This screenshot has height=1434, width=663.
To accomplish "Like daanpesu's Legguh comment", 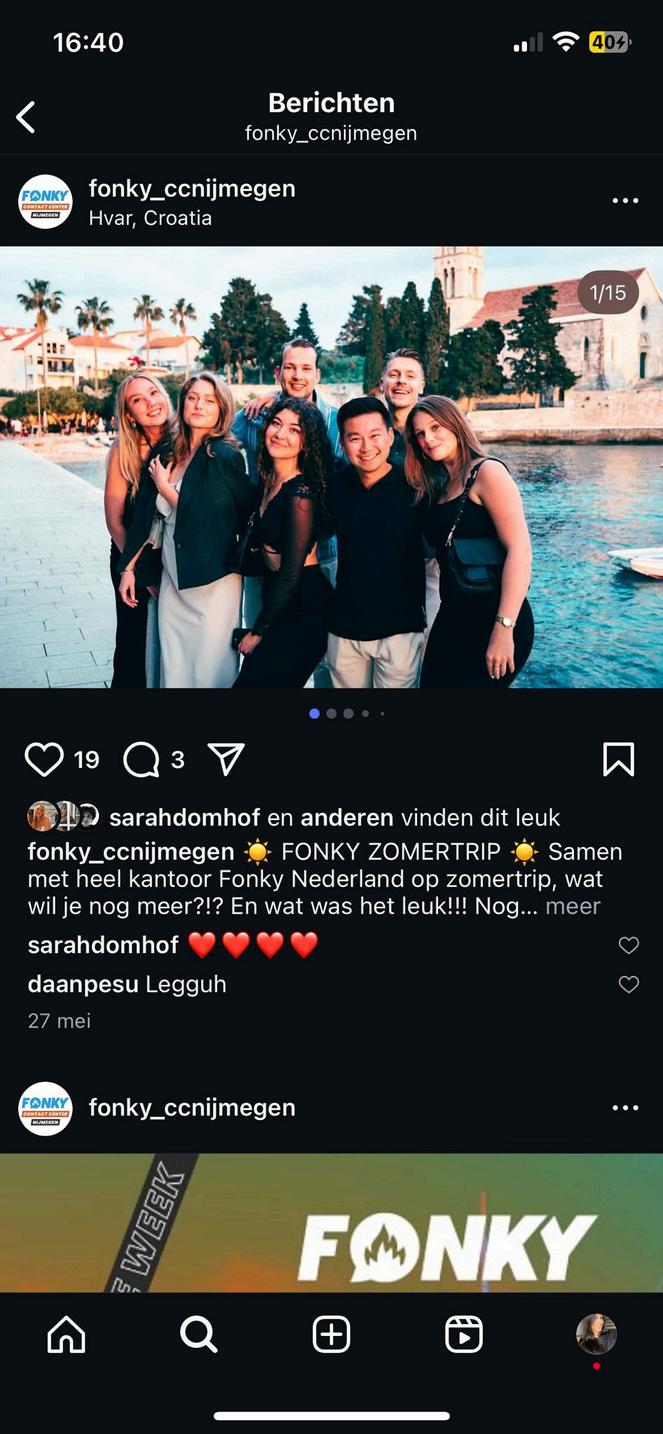I will (x=629, y=985).
